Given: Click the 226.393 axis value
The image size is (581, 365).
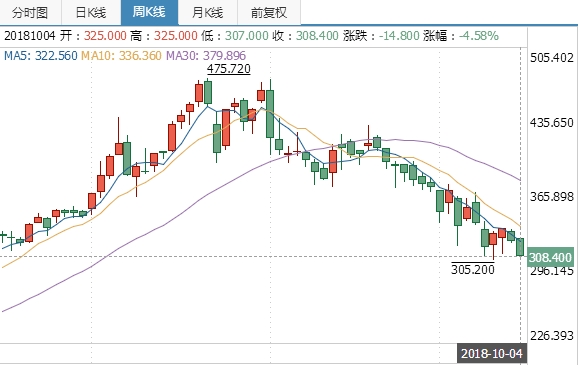Looking at the screenshot, I should point(552,336).
